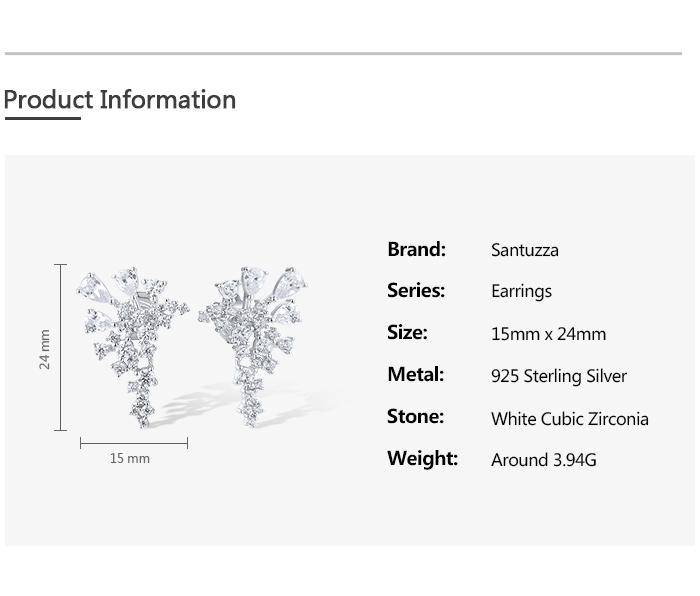
Task: Select the White Cubic Zirconia text
Action: click(x=570, y=419)
